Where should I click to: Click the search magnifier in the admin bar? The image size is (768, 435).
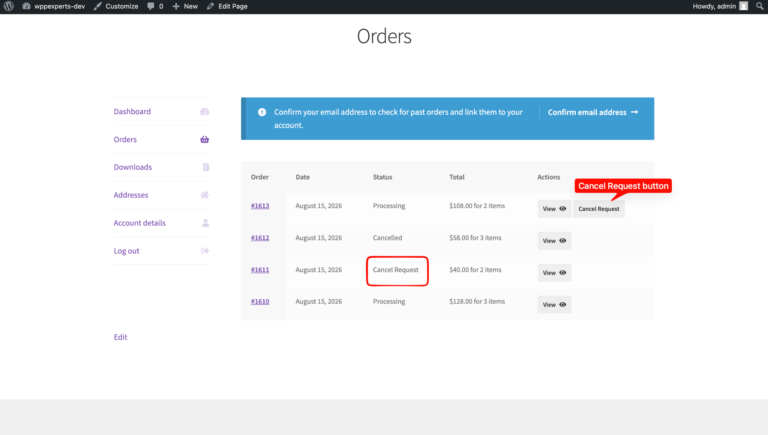tap(760, 6)
